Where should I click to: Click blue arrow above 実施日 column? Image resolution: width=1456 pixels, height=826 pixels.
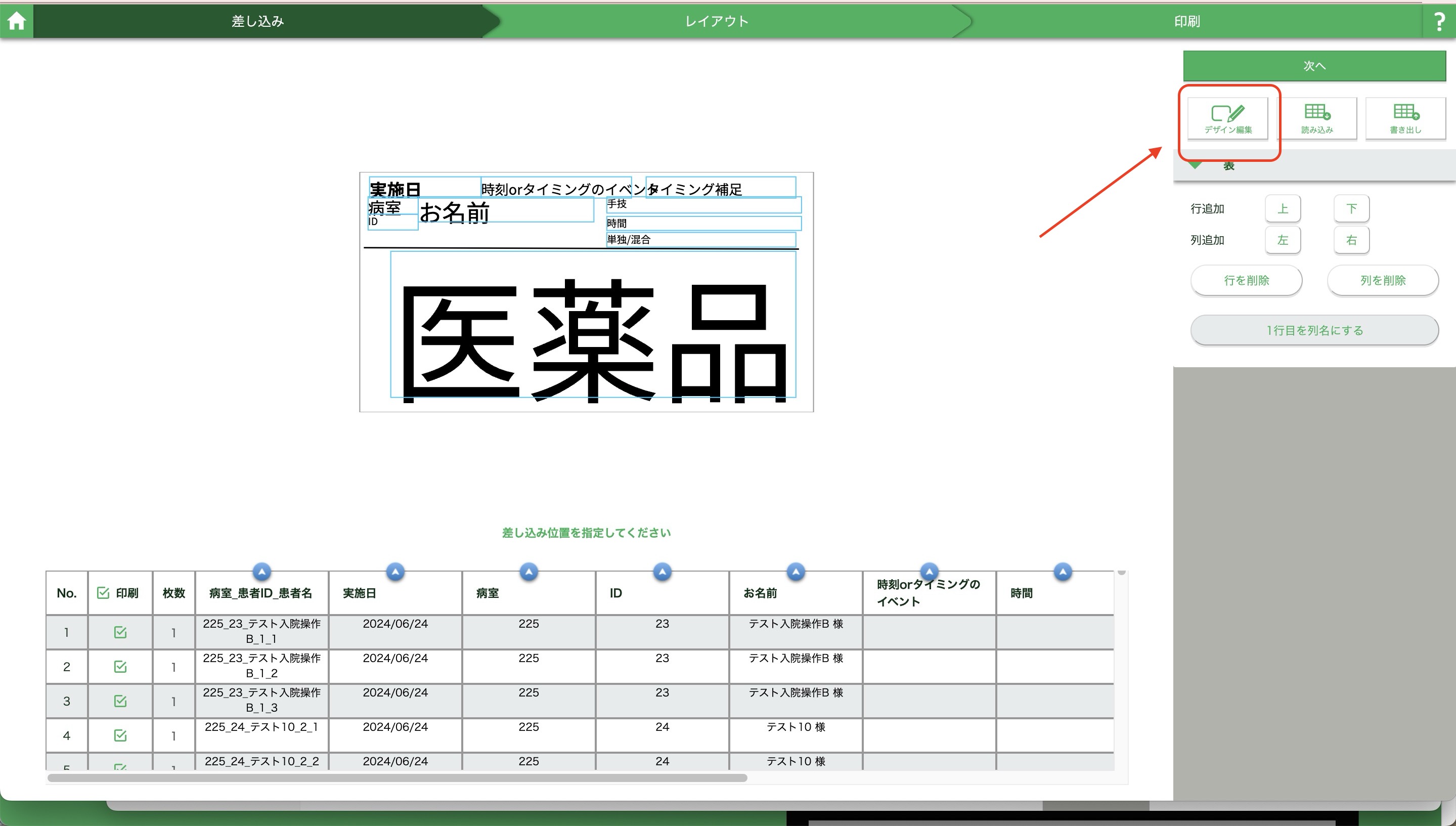395,571
